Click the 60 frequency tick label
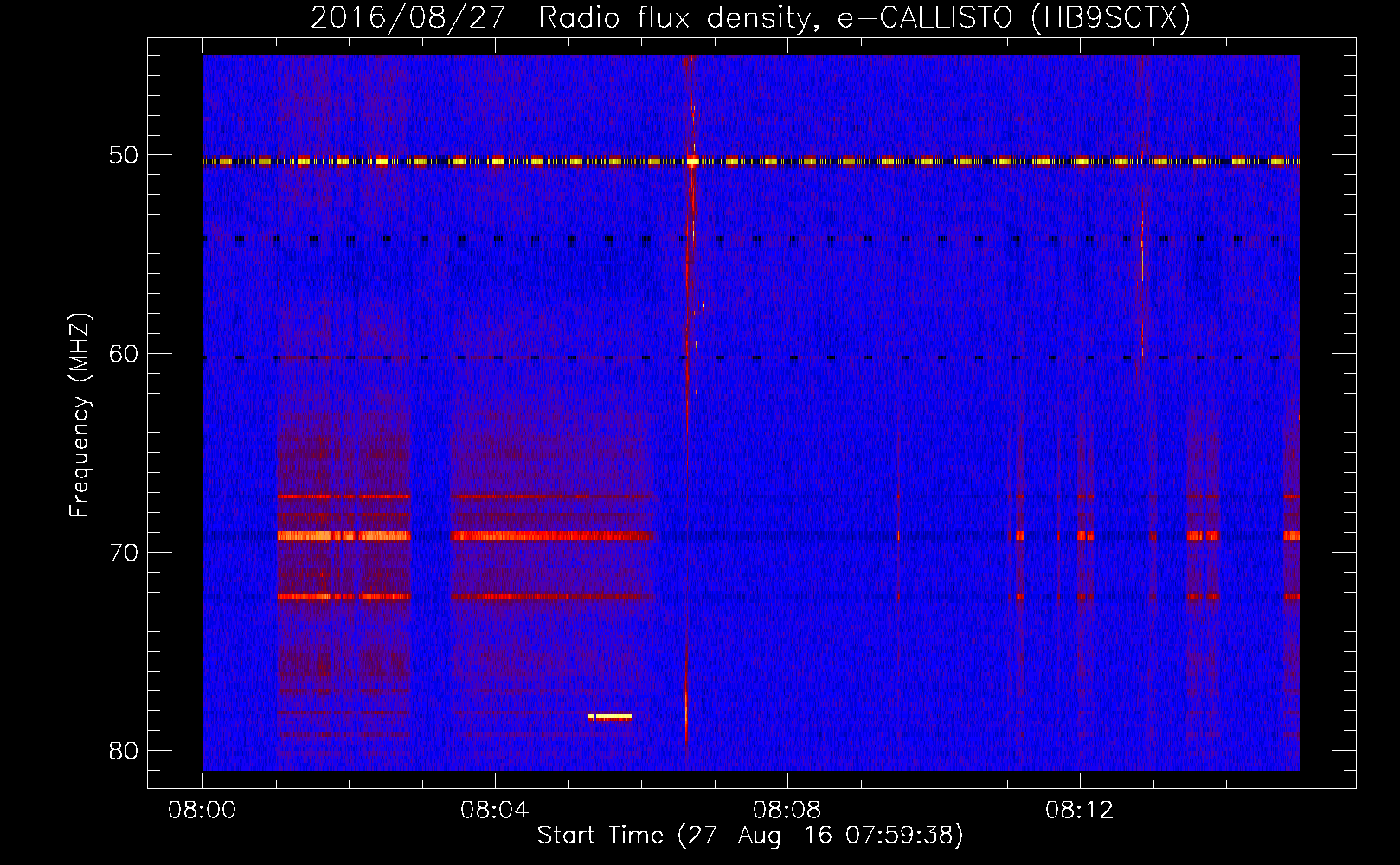 tap(124, 354)
